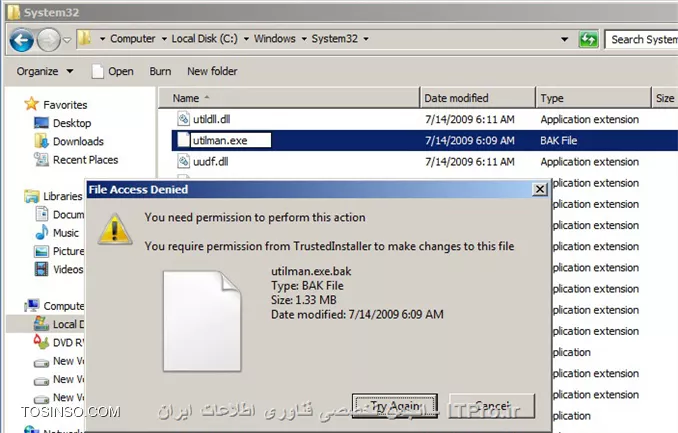
Task: Expand the arrow after Windows in the breadcrumb
Action: click(304, 39)
